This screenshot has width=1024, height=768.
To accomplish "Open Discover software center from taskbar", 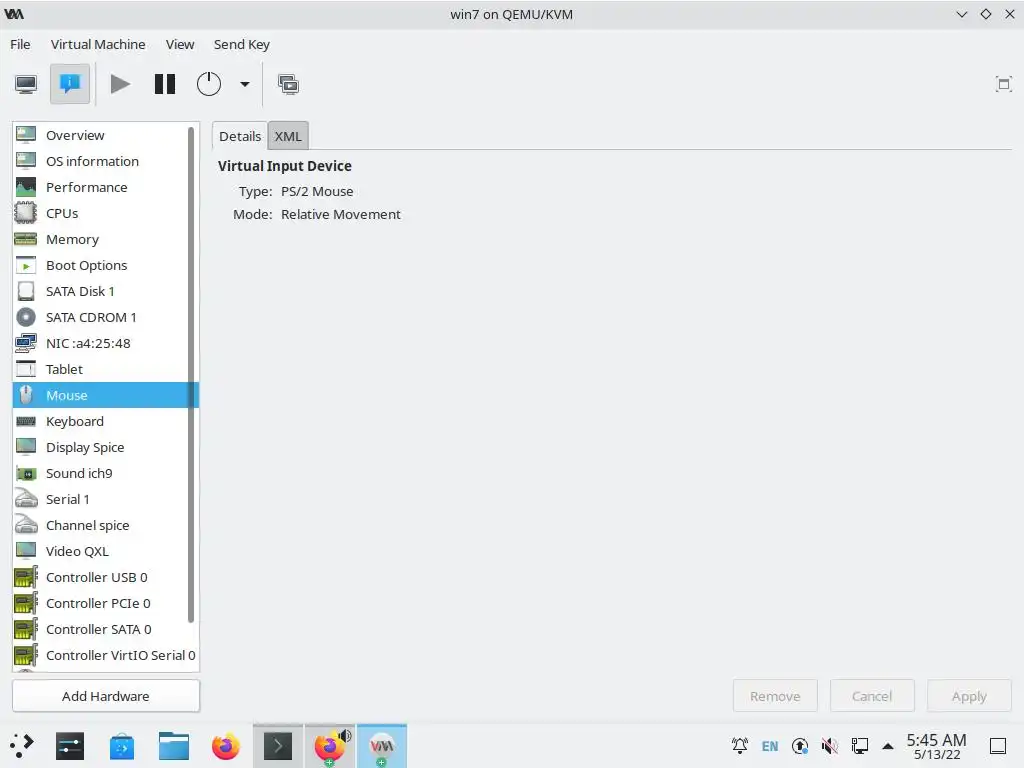I will pos(121,746).
